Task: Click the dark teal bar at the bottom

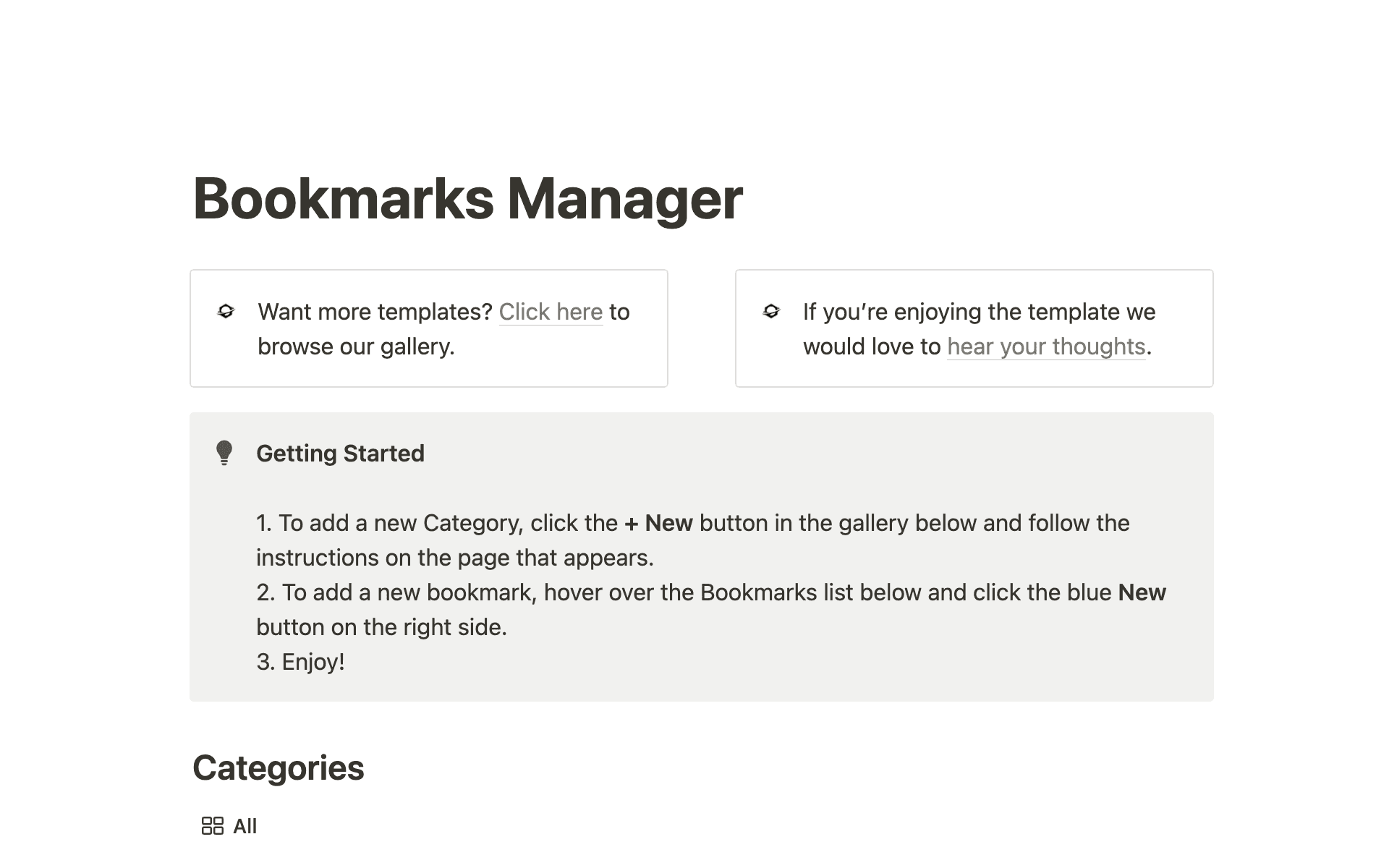Action: [694, 854]
